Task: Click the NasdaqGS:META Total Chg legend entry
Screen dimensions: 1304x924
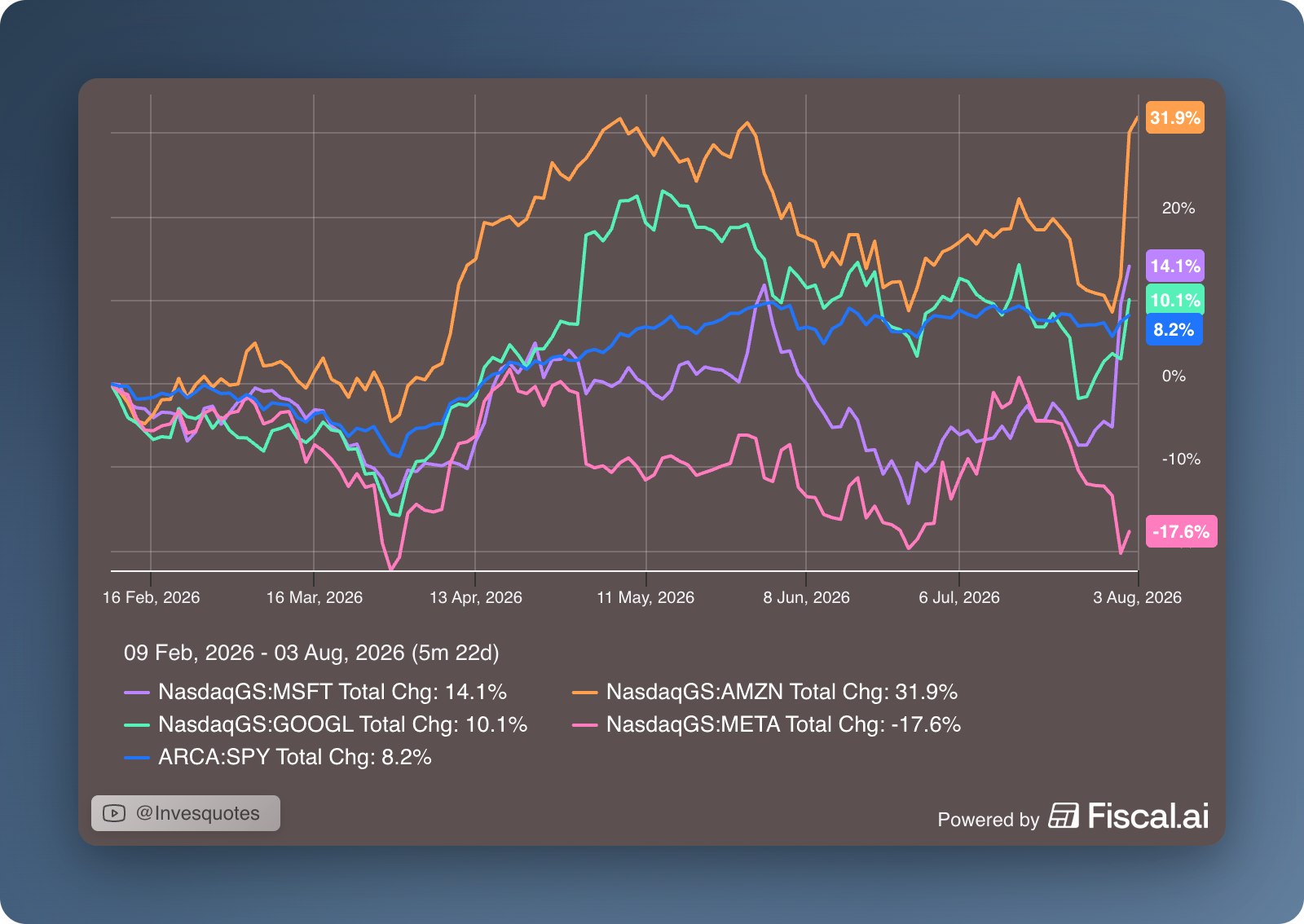Action: point(767,724)
